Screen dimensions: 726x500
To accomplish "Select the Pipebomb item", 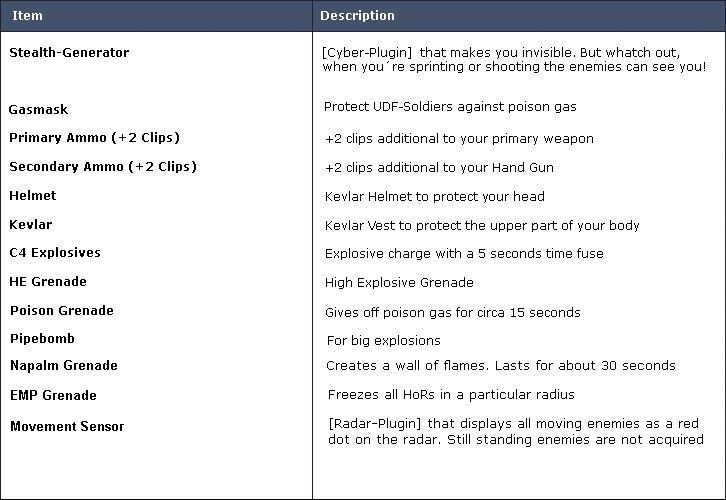I will click(x=42, y=338).
